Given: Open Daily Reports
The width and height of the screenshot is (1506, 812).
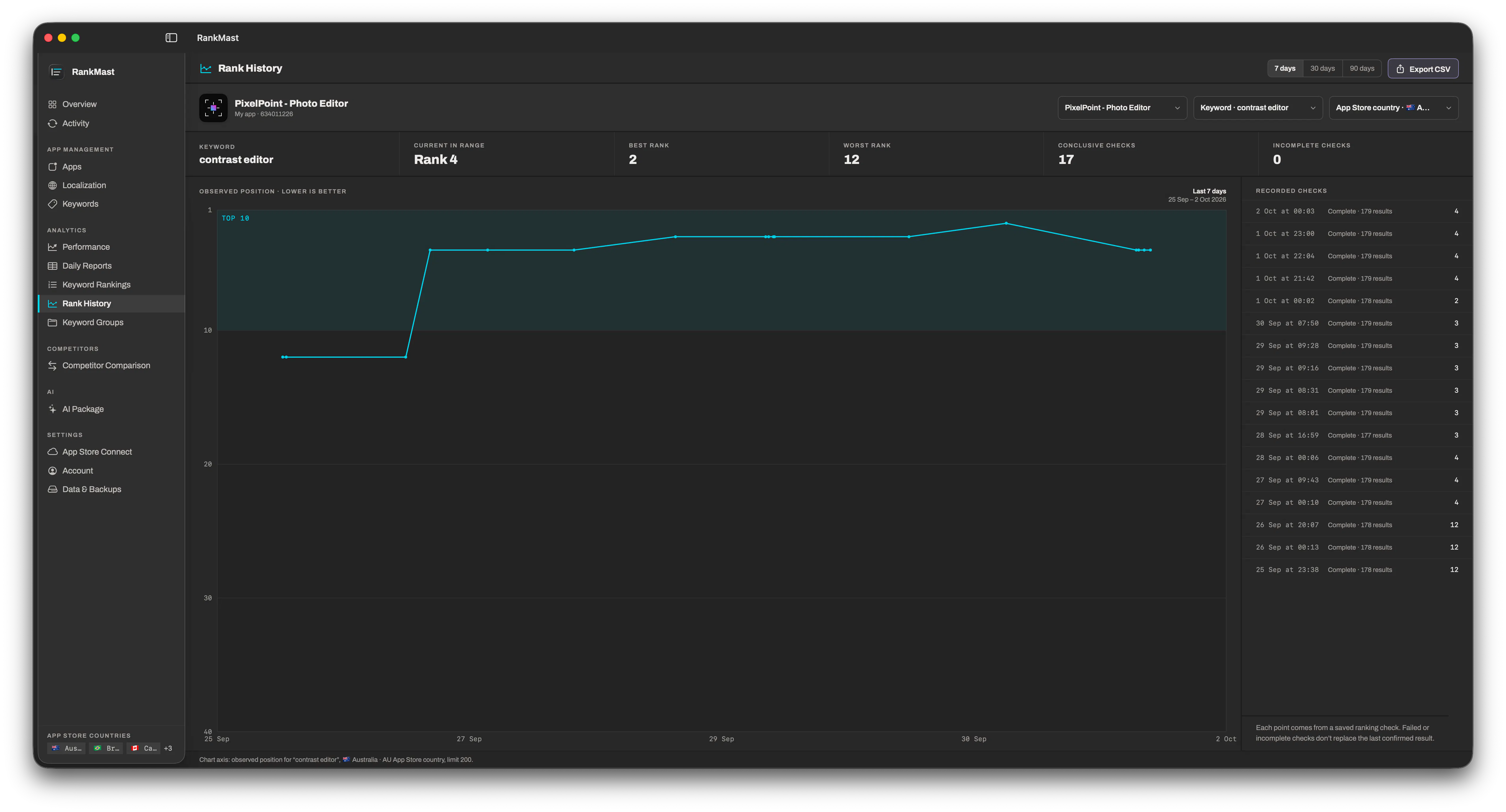Looking at the screenshot, I should coord(111,265).
